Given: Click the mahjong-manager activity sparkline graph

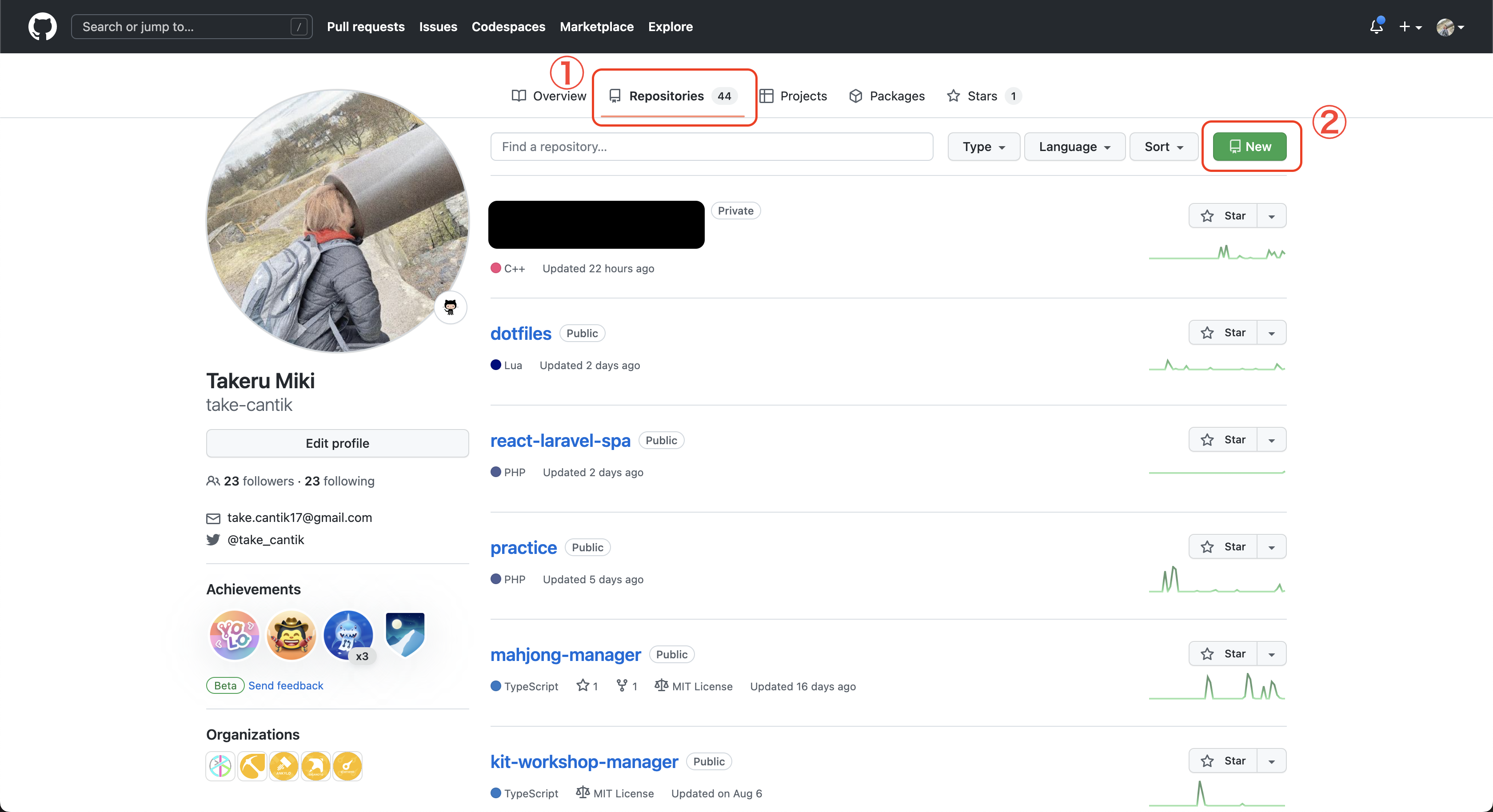Looking at the screenshot, I should pyautogui.click(x=1217, y=687).
